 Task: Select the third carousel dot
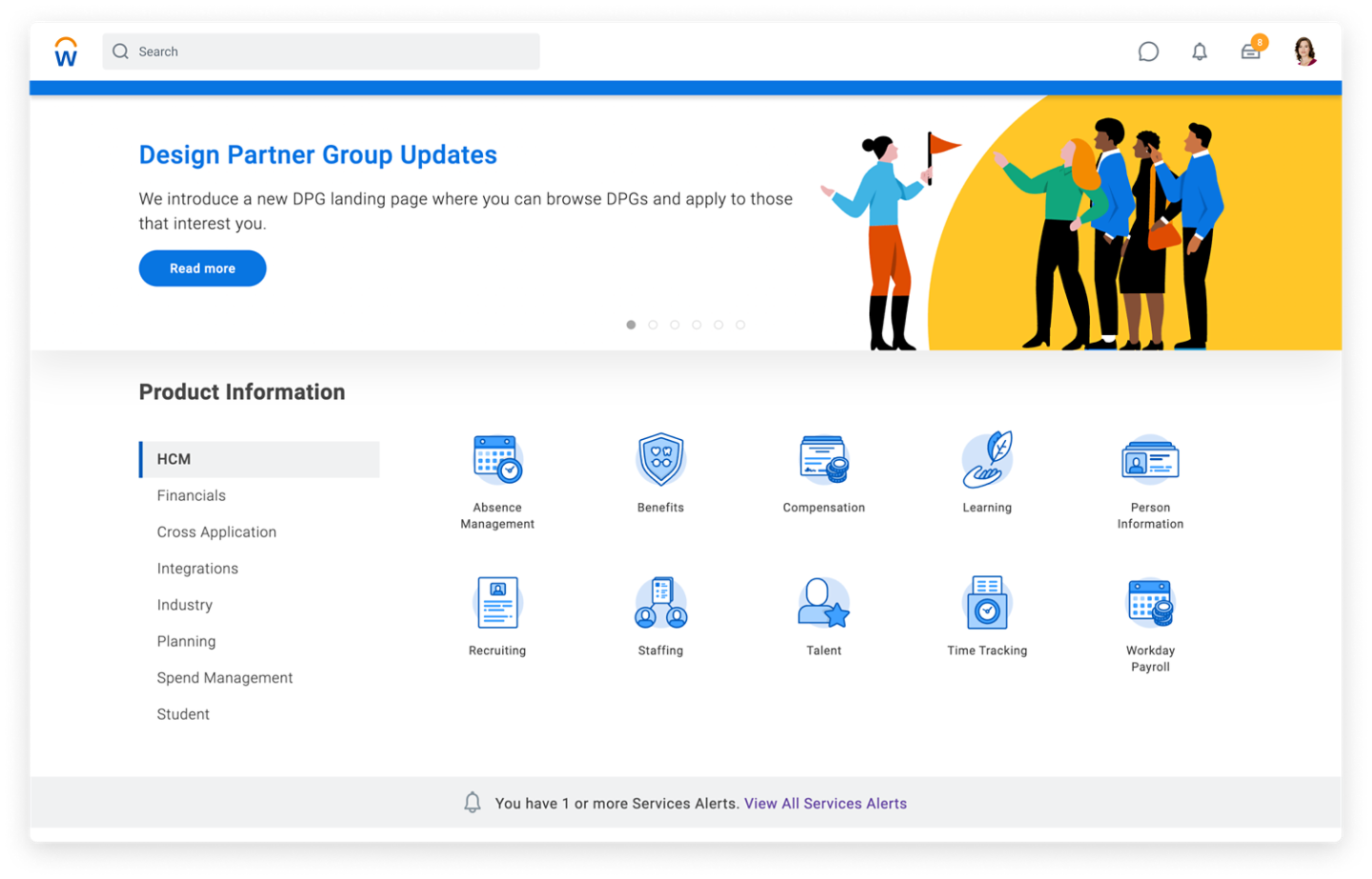tap(675, 324)
